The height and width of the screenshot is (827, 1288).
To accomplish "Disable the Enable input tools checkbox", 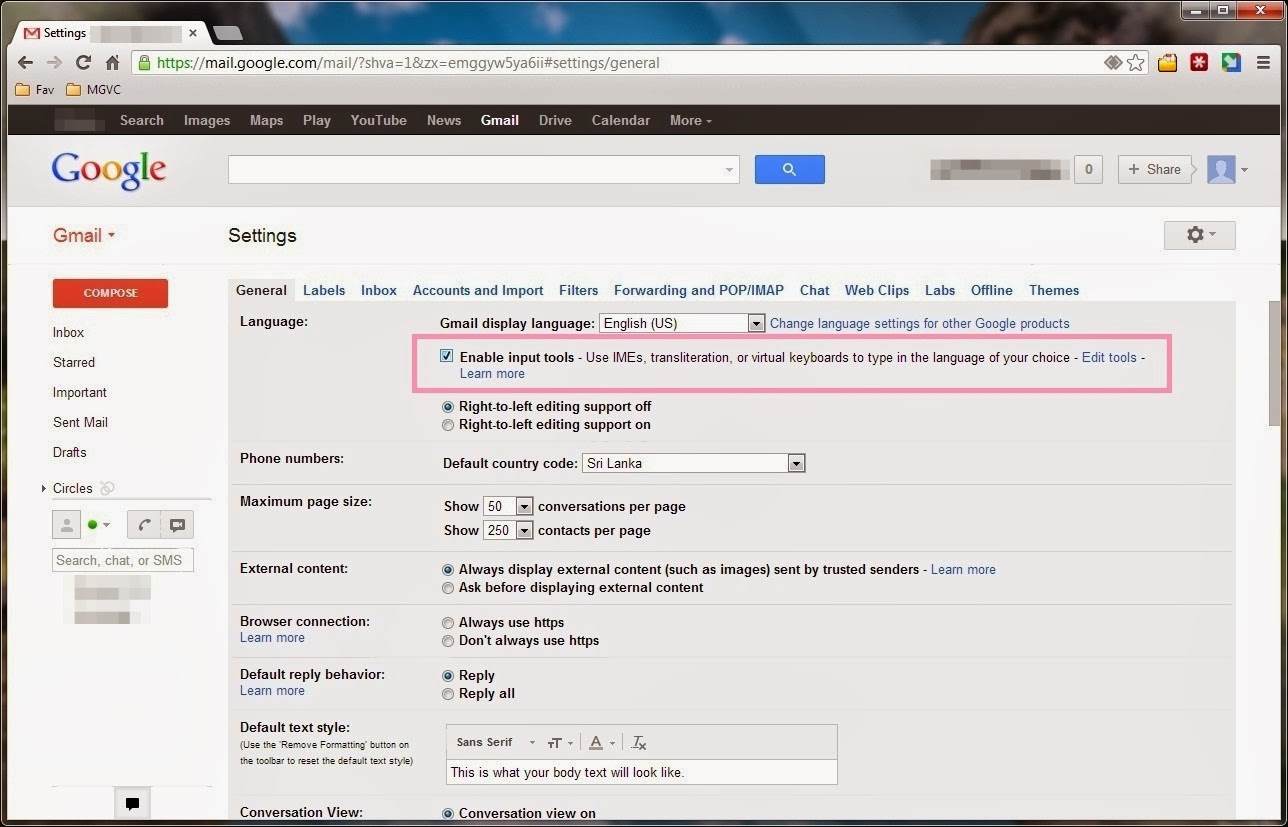I will click(x=446, y=355).
